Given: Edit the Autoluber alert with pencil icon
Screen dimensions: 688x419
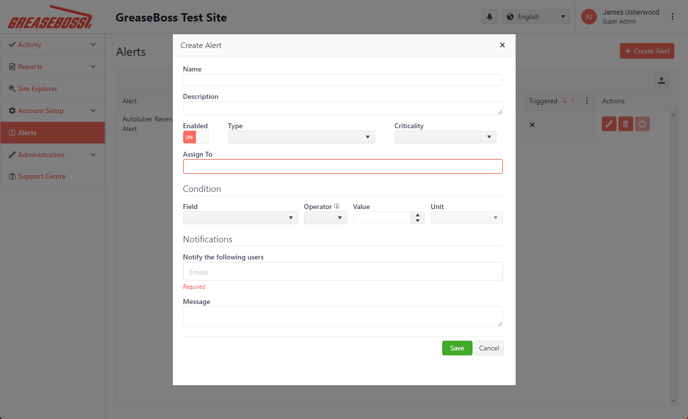Looking at the screenshot, I should [x=609, y=124].
